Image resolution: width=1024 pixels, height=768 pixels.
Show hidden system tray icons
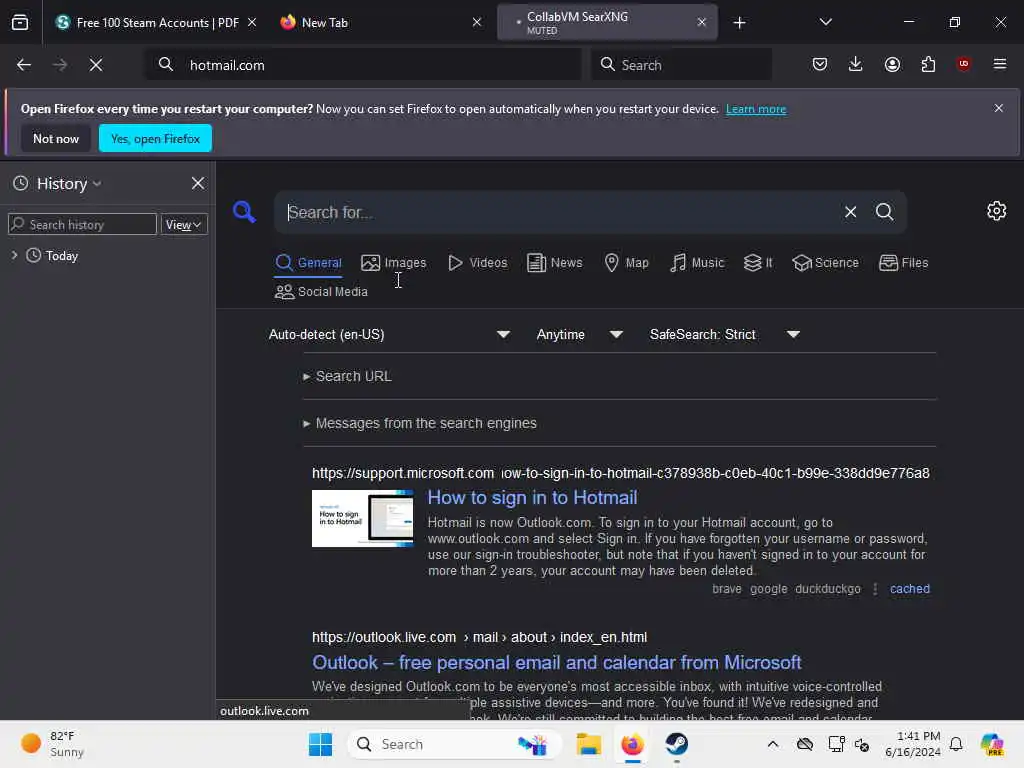[773, 744]
